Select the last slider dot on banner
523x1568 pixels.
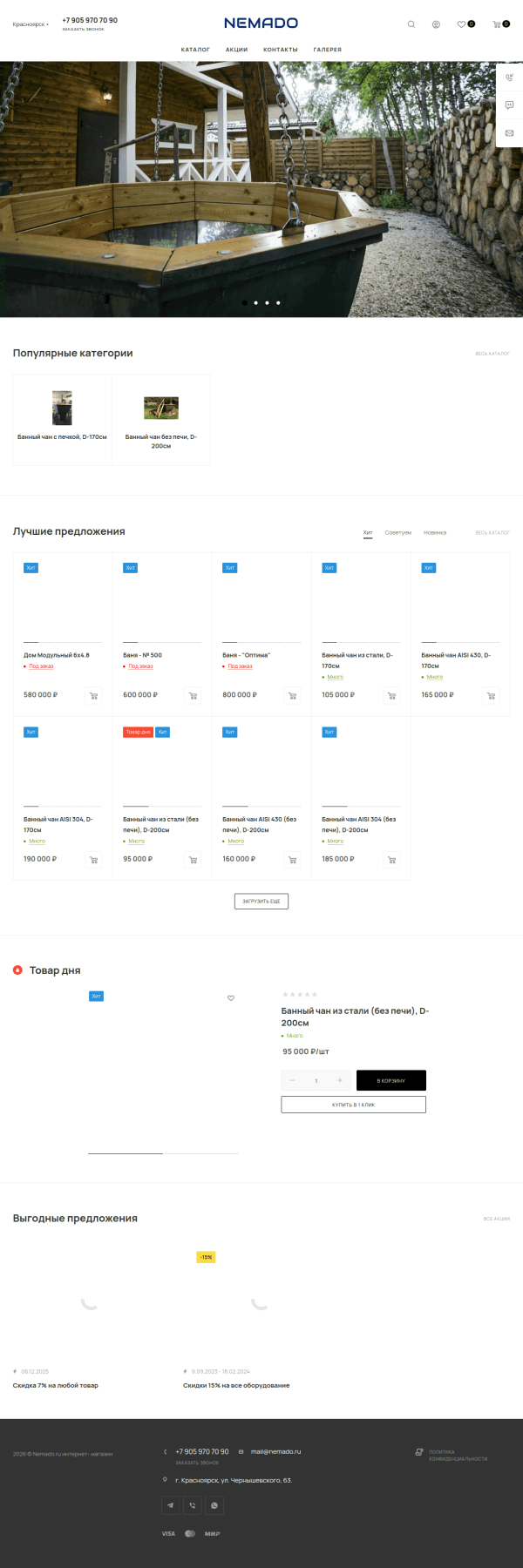(x=278, y=303)
